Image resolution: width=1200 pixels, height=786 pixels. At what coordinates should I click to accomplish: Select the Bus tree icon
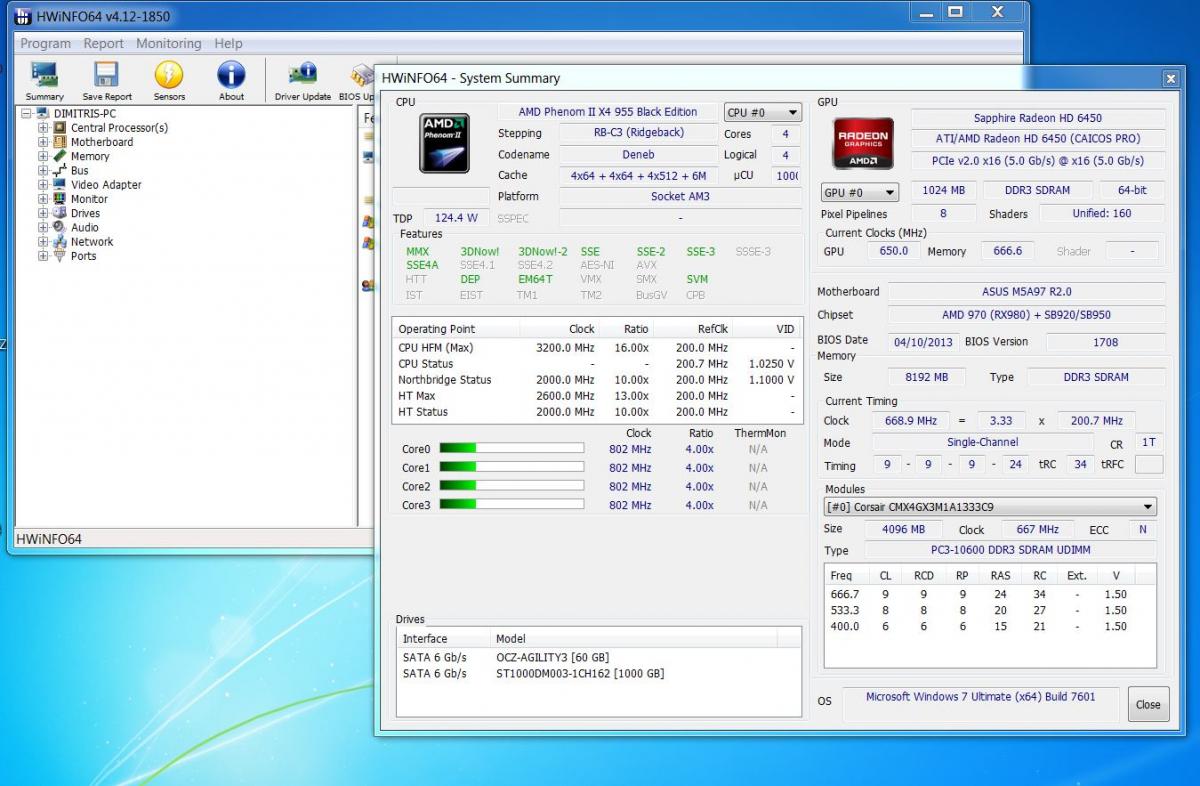(60, 171)
